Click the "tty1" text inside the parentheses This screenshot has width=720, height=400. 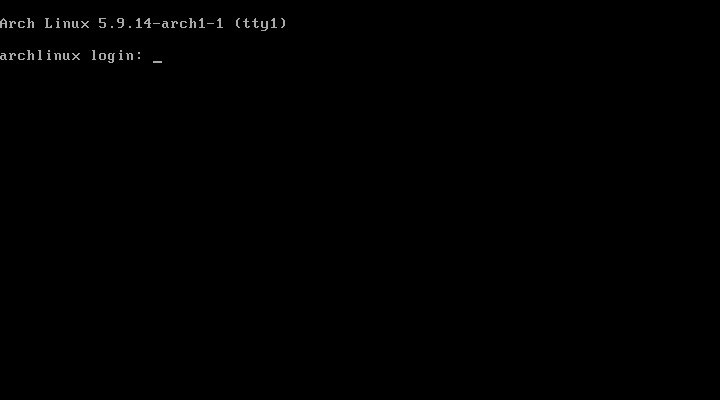pos(260,24)
